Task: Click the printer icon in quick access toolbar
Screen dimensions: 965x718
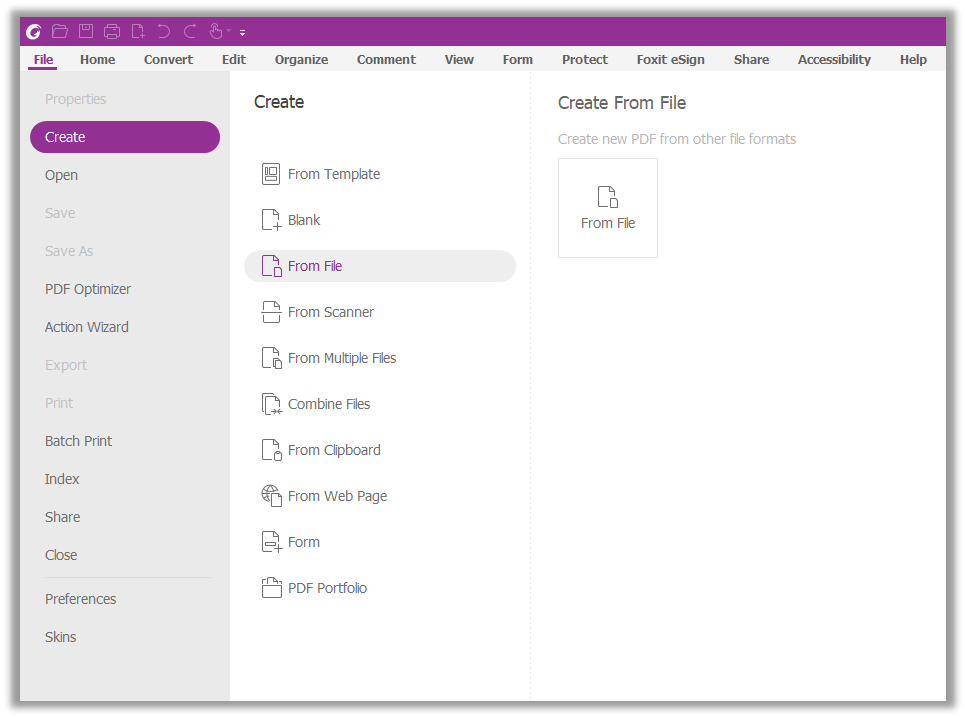Action: [112, 31]
